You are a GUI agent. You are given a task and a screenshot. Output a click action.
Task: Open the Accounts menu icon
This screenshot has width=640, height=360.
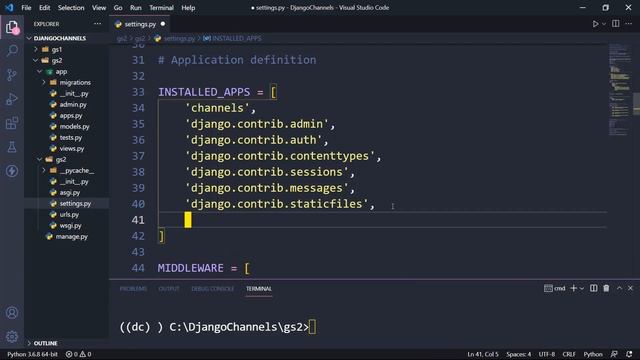12,313
